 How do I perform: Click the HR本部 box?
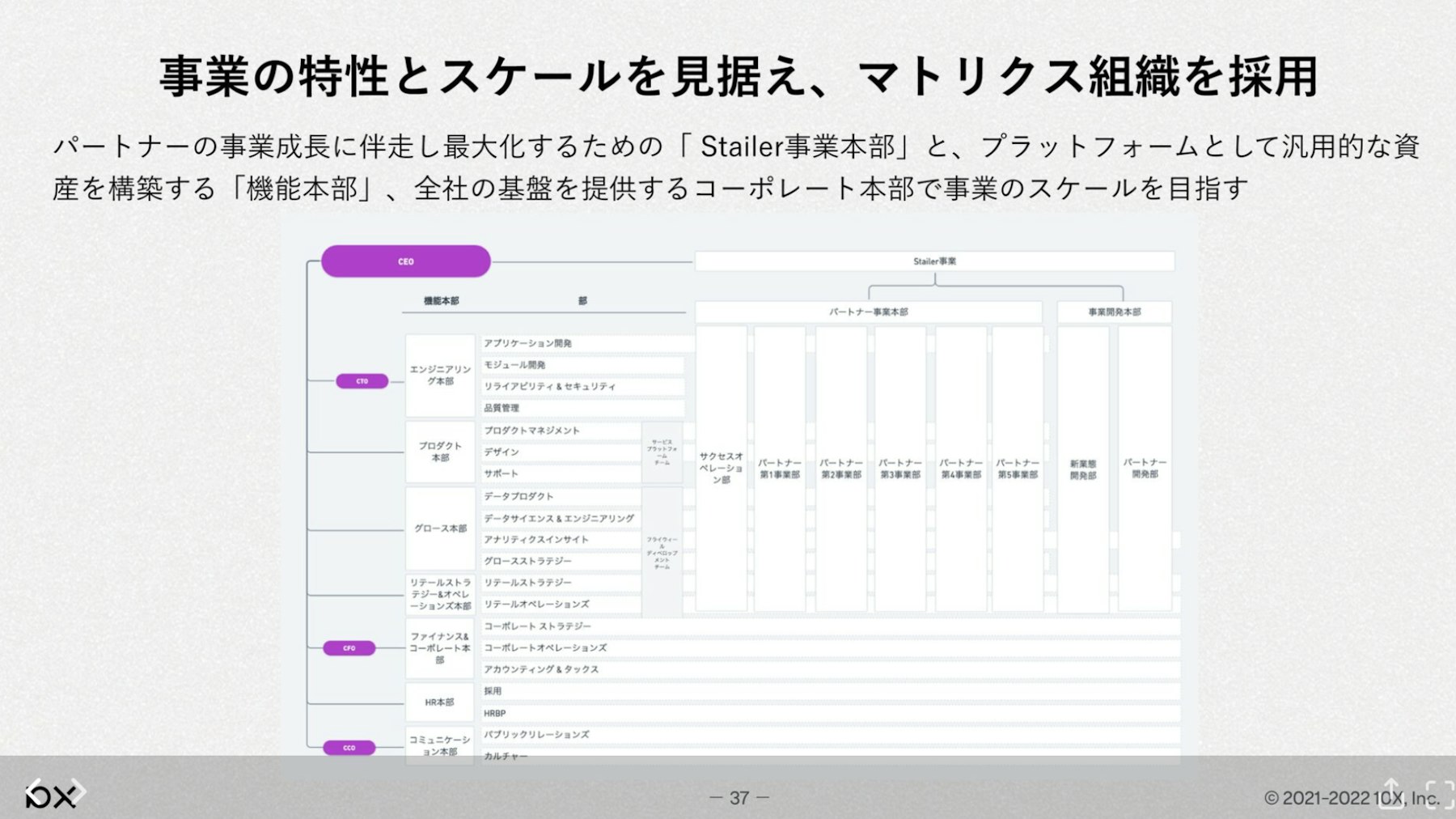coord(440,702)
